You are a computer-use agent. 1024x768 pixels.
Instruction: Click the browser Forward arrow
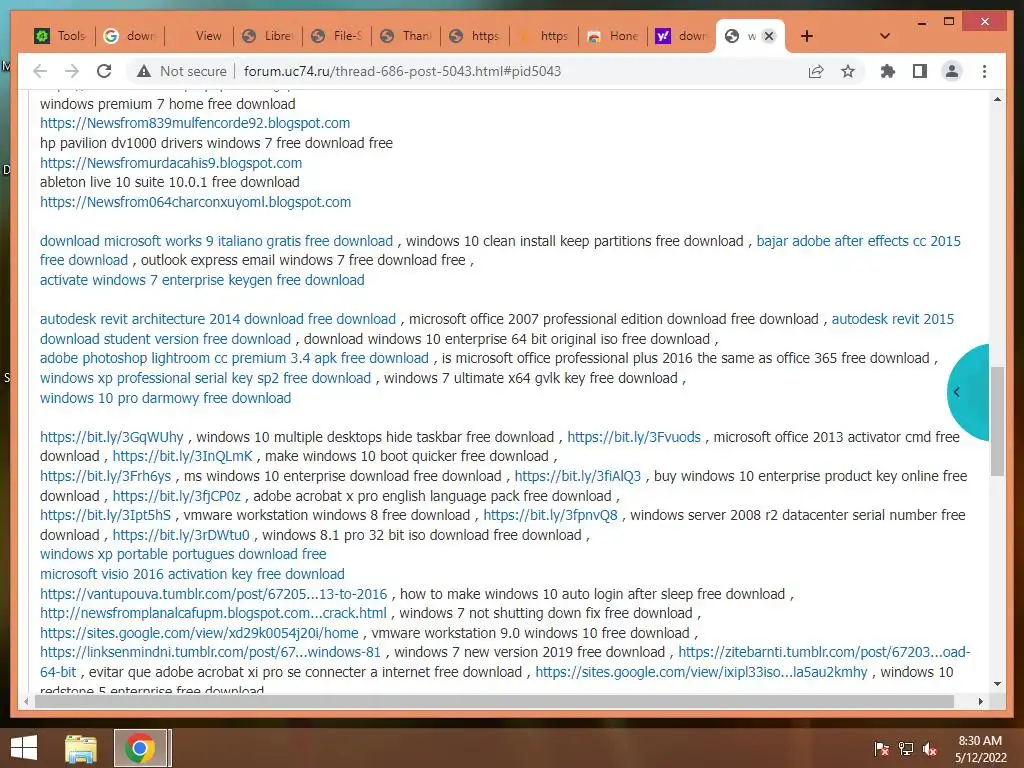(72, 71)
